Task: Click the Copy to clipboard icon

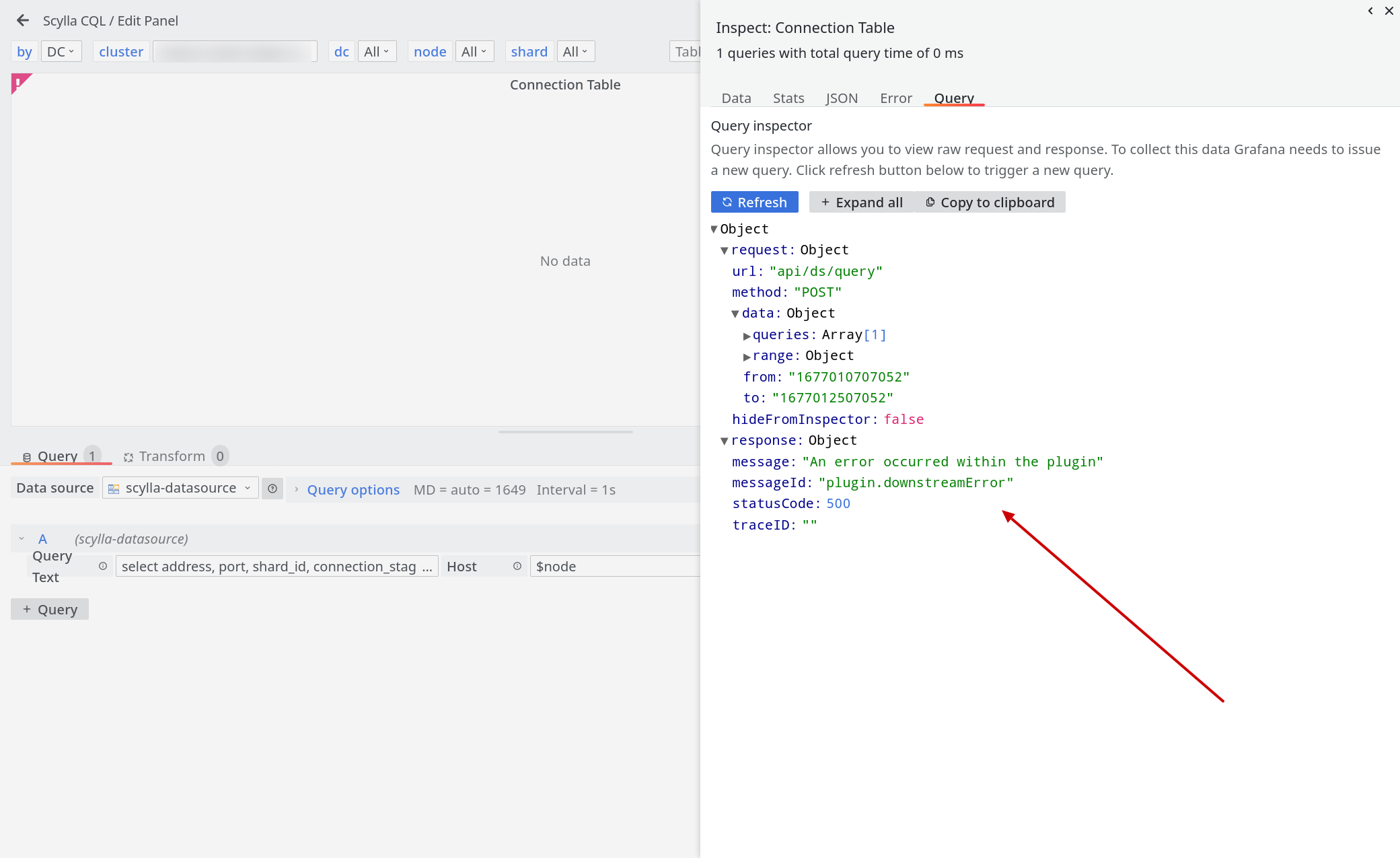Action: (930, 202)
